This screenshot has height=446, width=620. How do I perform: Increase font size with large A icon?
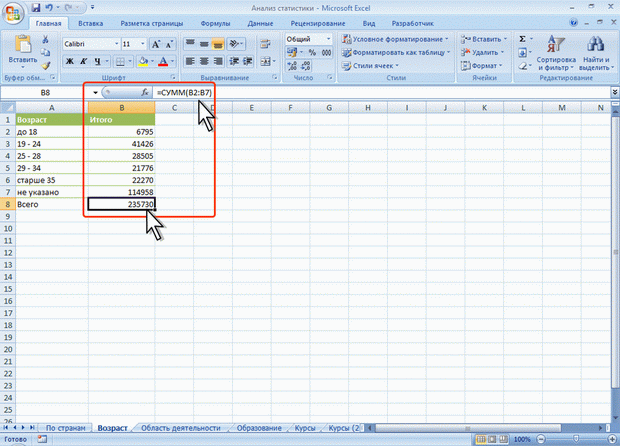pyautogui.click(x=156, y=44)
